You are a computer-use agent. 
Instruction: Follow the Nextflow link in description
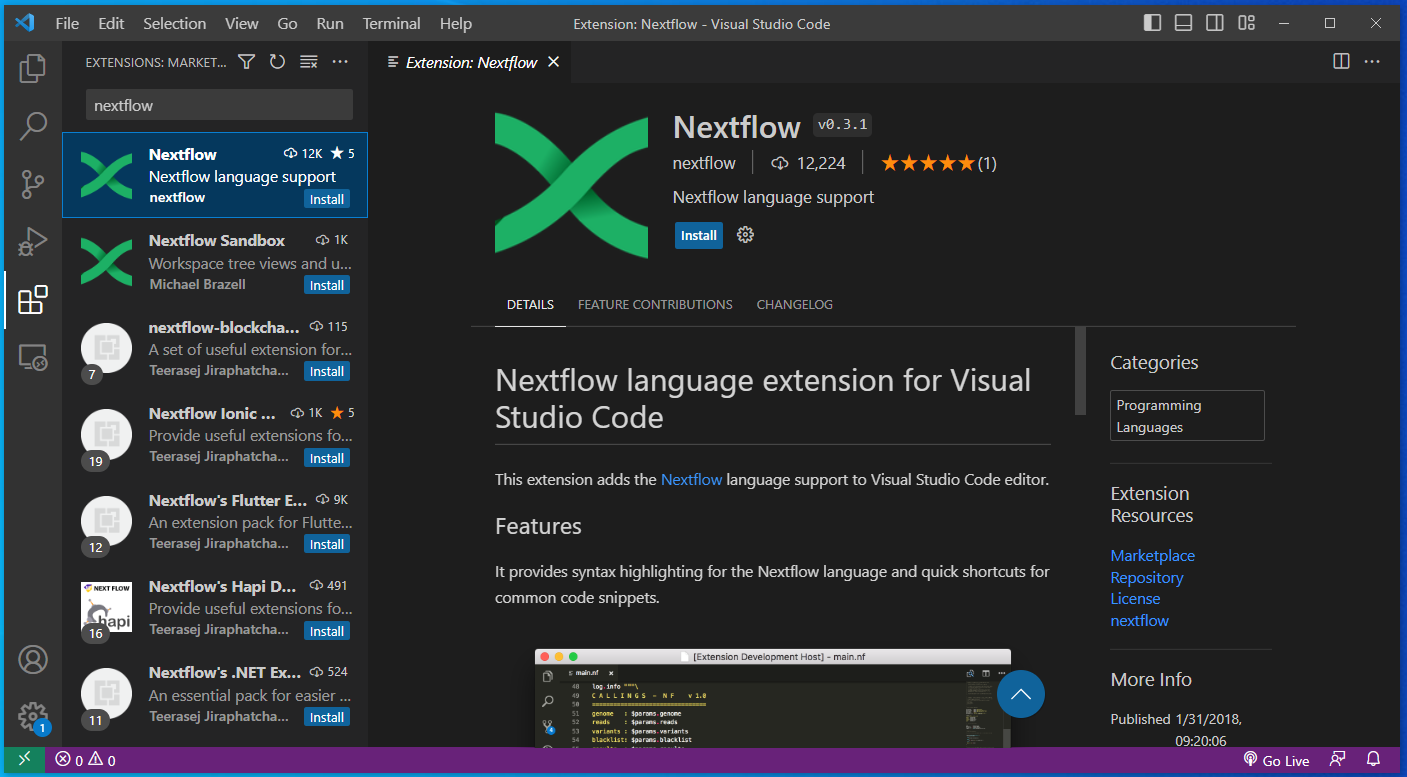691,479
